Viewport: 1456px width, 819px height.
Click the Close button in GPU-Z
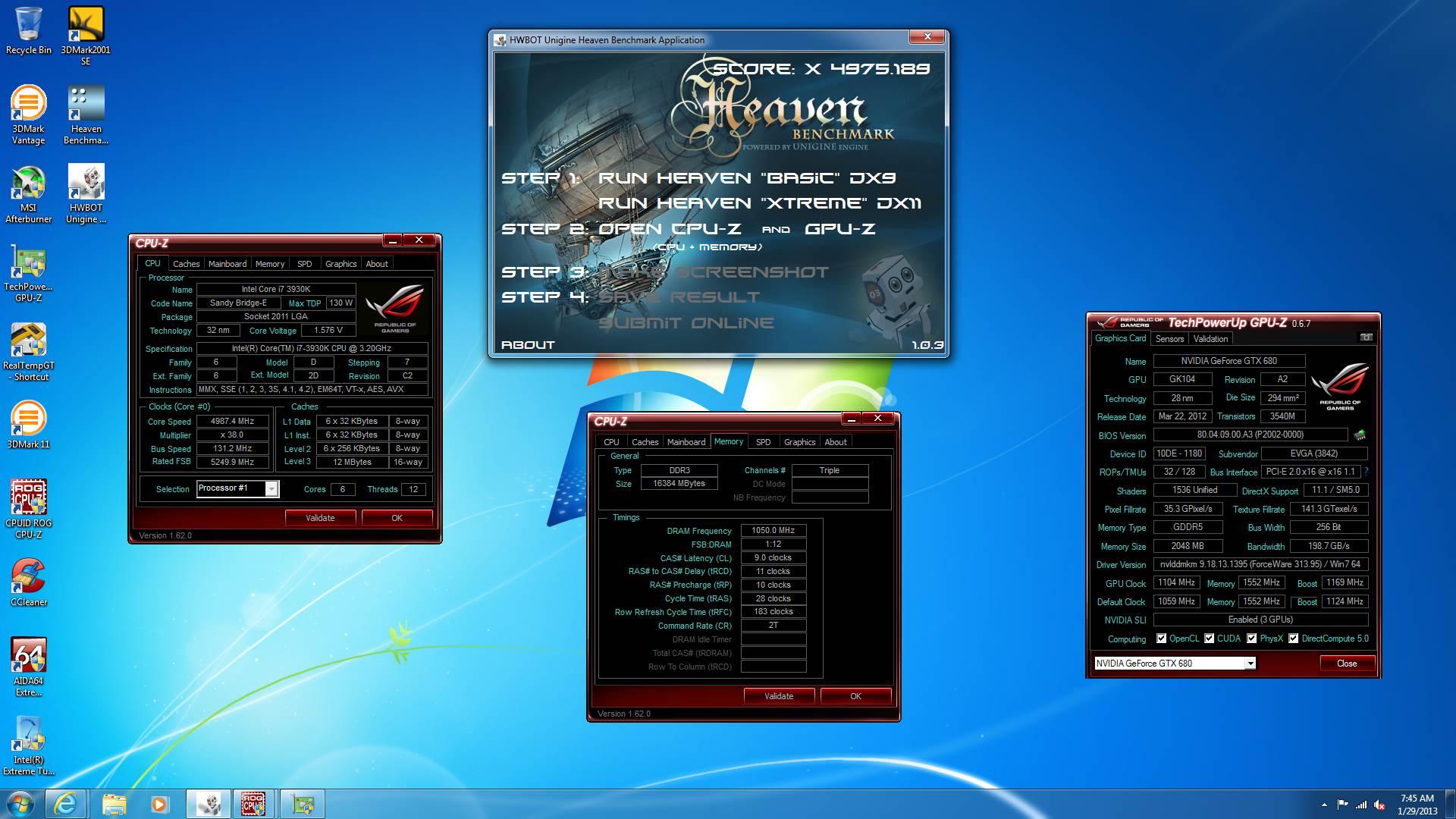click(1347, 664)
